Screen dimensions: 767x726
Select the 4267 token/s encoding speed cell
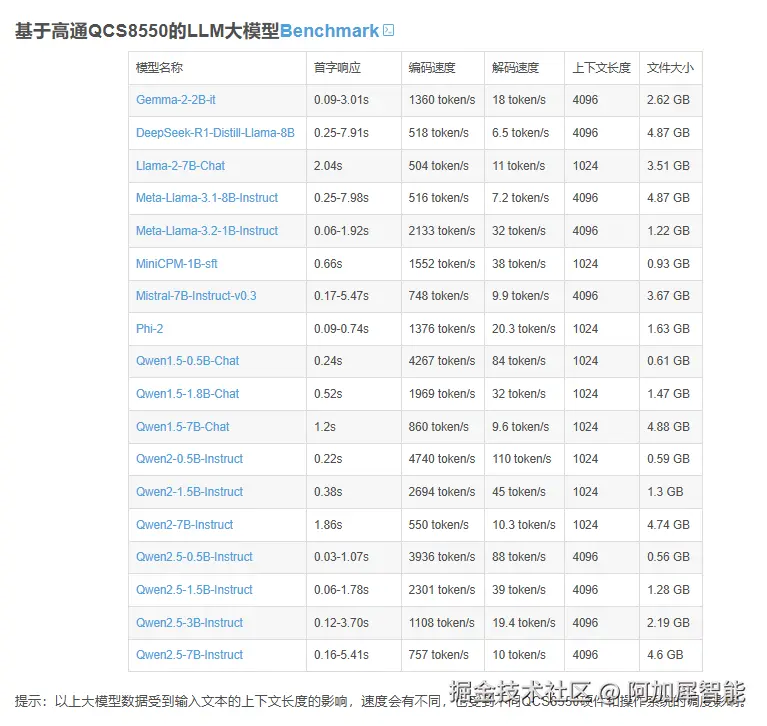coord(443,361)
